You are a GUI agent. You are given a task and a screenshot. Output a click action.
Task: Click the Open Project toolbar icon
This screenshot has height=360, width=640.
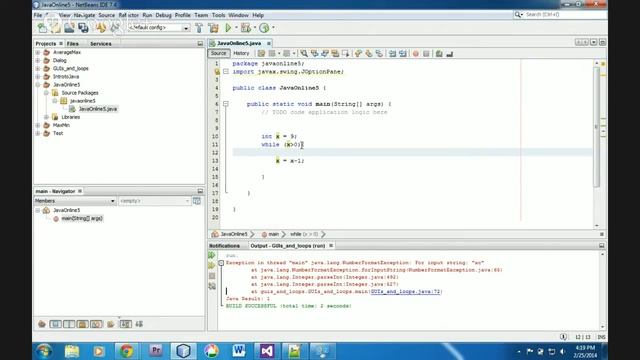[69, 28]
